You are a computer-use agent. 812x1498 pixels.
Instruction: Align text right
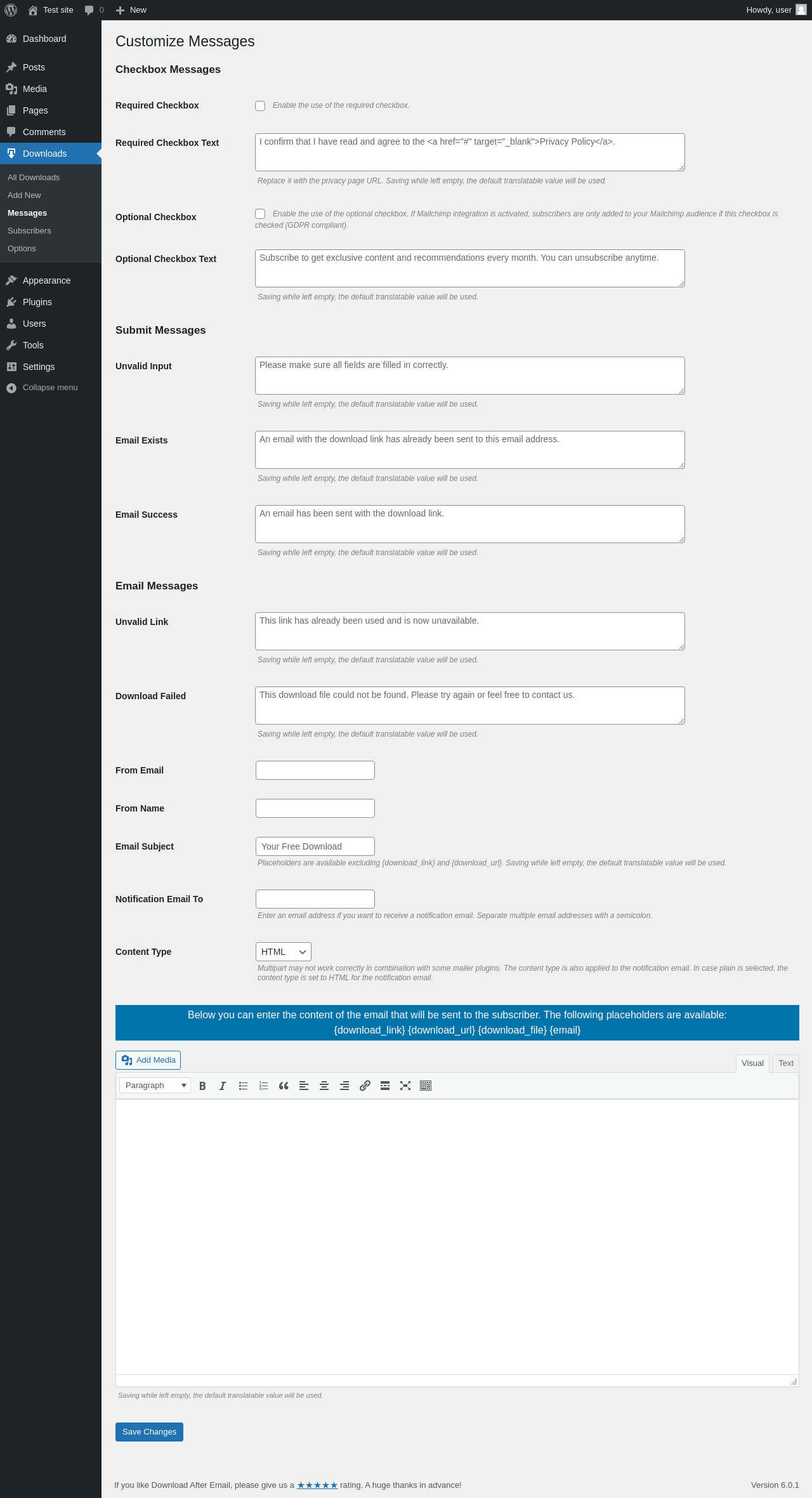click(344, 1086)
